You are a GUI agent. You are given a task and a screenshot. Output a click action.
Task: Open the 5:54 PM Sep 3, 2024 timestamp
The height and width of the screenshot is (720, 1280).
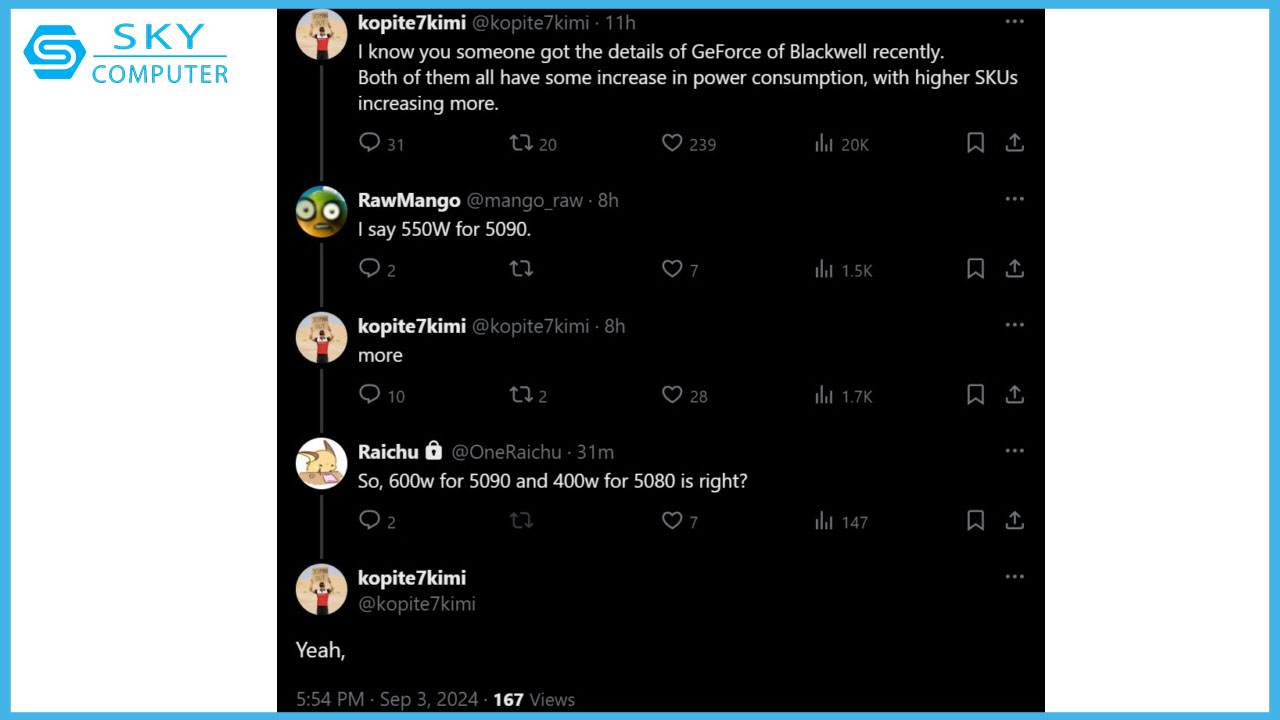pyautogui.click(x=389, y=699)
